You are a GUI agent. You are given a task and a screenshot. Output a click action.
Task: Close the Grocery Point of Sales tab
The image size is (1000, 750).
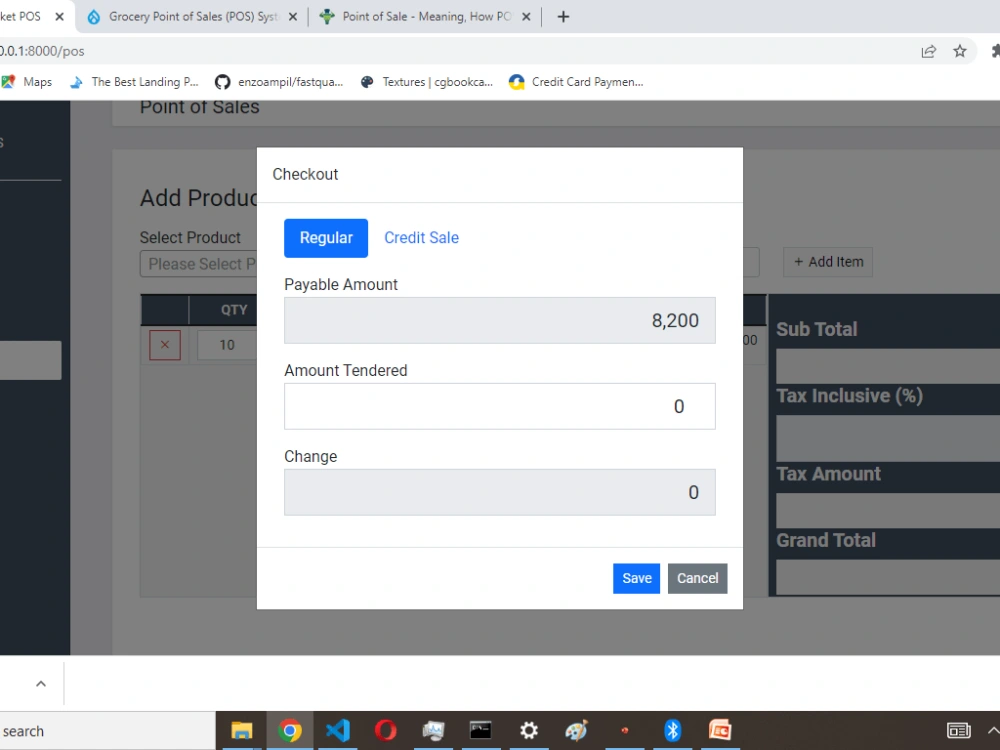293,17
